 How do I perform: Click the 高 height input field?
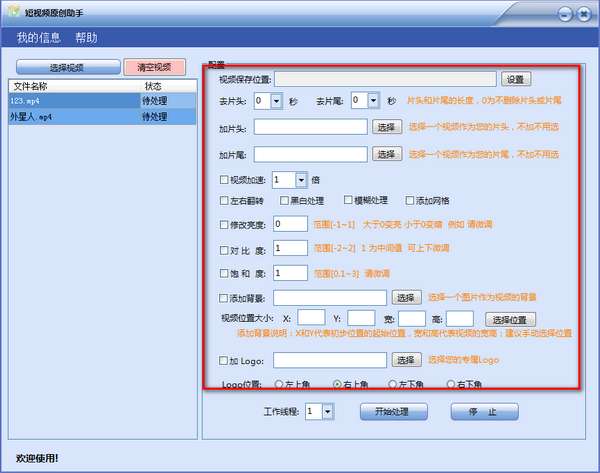pos(460,318)
